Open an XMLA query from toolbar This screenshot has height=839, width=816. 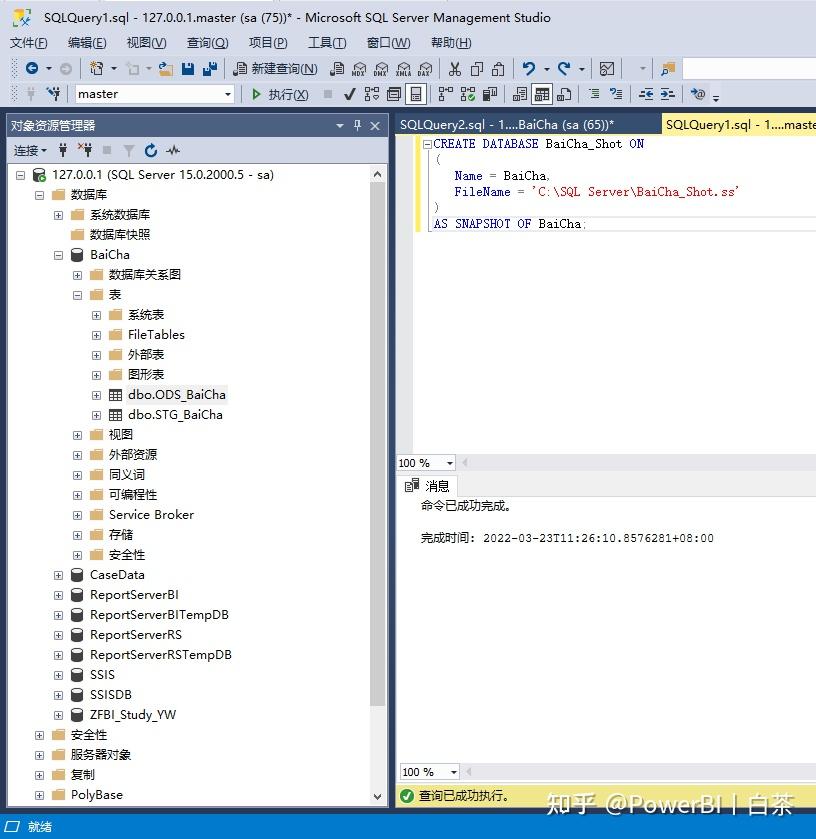coord(403,68)
